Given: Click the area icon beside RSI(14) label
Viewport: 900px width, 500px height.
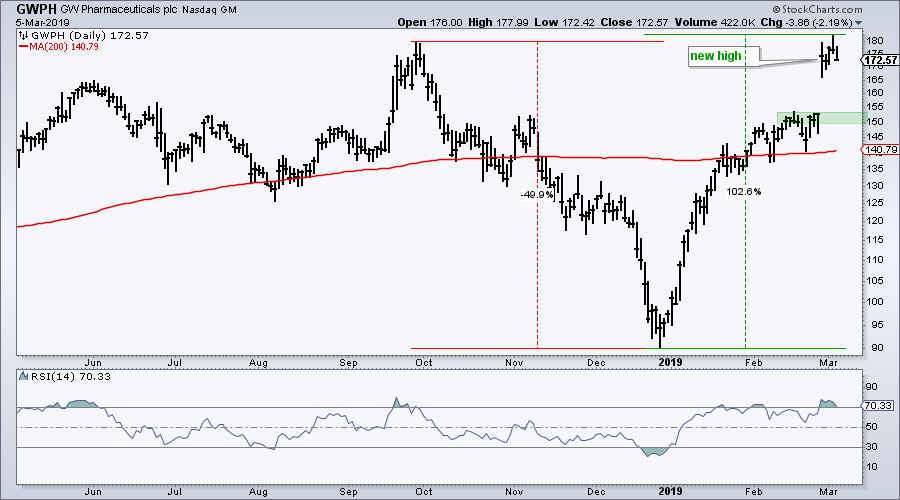Looking at the screenshot, I should [24, 377].
